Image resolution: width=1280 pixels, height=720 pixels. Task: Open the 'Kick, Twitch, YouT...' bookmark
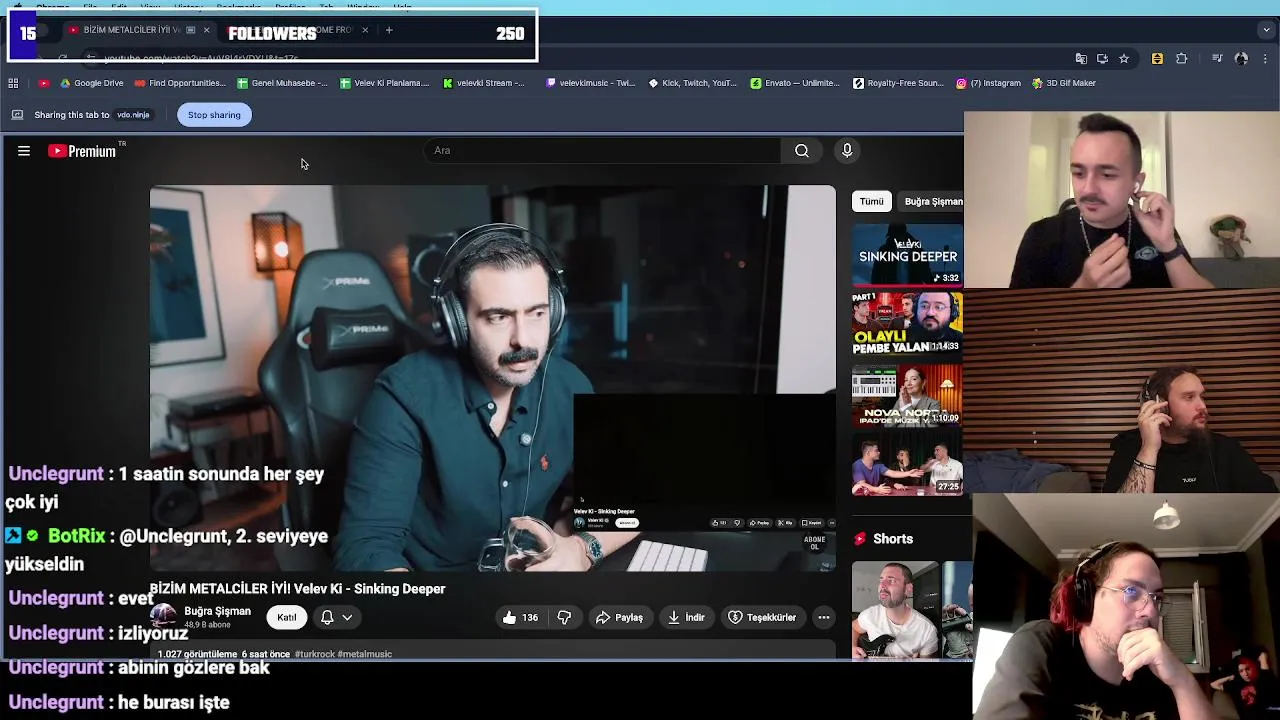(x=692, y=83)
